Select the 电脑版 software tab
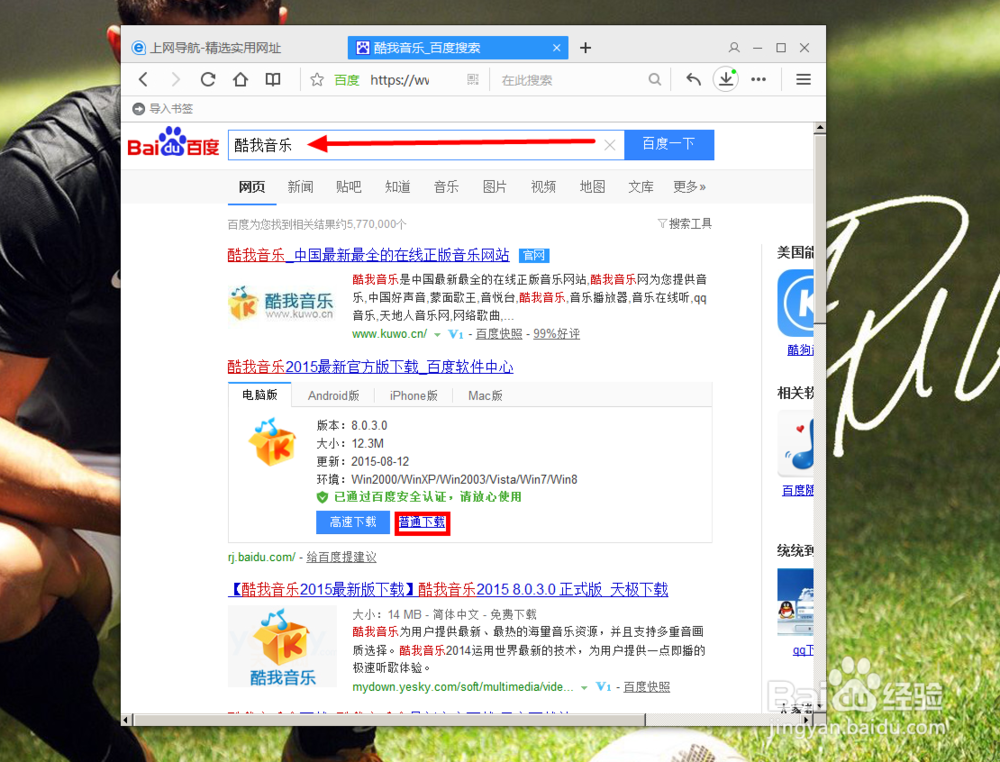 point(260,395)
